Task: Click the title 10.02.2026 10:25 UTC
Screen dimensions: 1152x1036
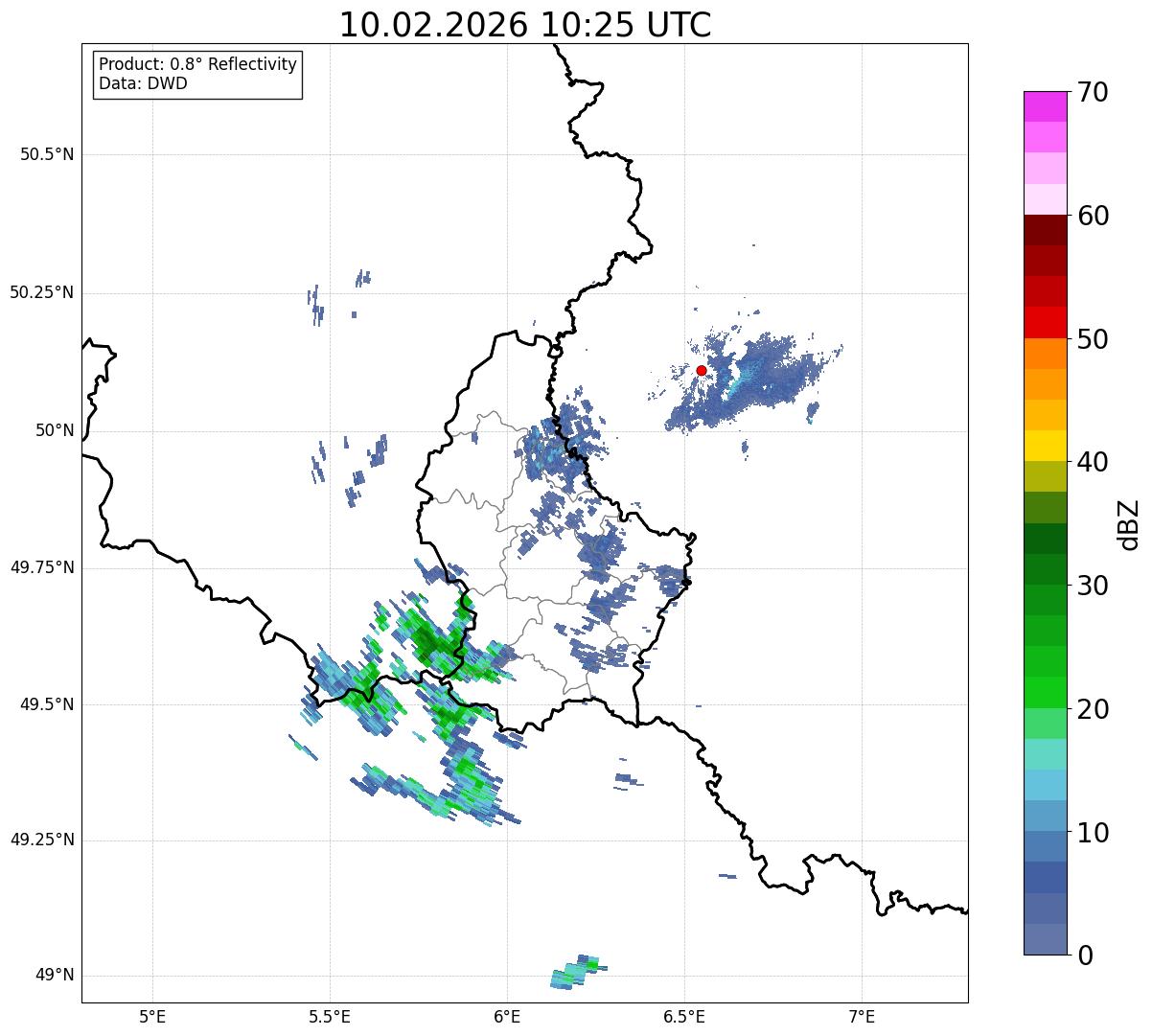Action: click(x=525, y=25)
